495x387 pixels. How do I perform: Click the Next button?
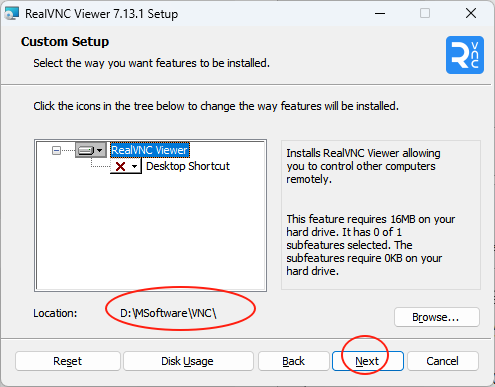(368, 361)
